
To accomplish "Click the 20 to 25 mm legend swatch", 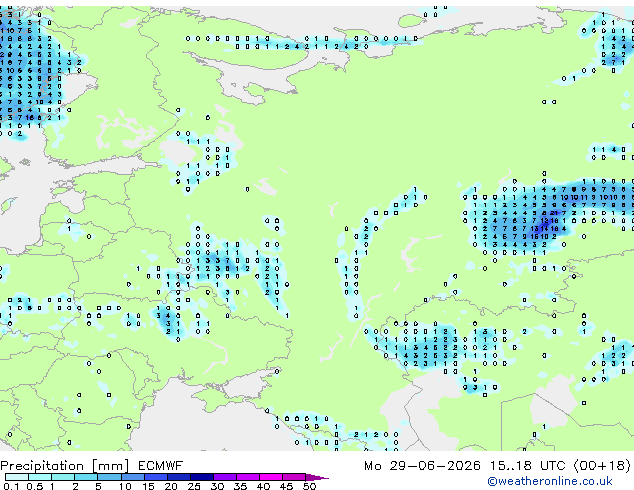I will click(x=179, y=477).
